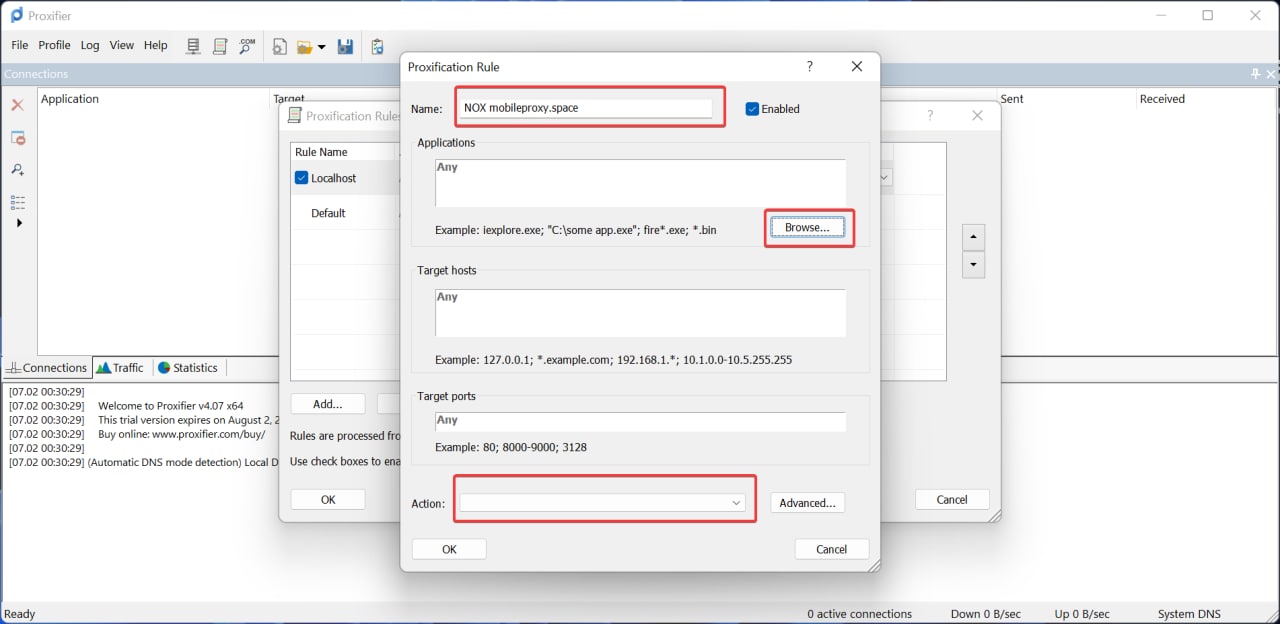Image resolution: width=1280 pixels, height=624 pixels.
Task: Click the Proxifier app logo in title bar
Action: 17,15
